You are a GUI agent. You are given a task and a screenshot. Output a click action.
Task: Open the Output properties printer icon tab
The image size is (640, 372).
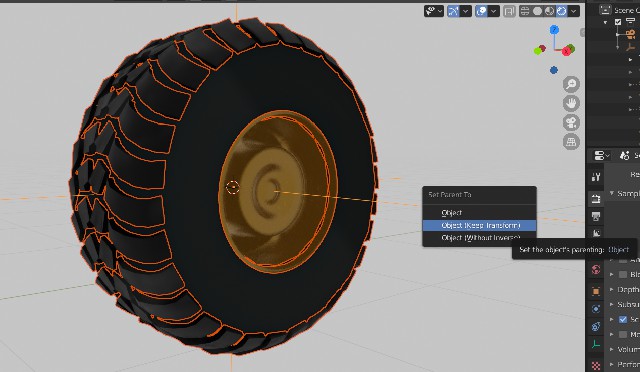(x=596, y=216)
